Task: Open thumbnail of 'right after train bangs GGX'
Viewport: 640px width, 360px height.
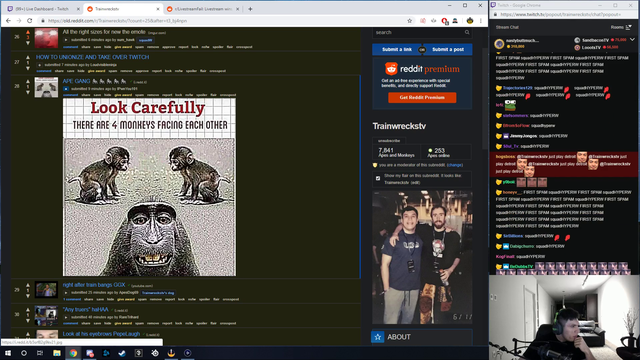Action: [x=46, y=289]
